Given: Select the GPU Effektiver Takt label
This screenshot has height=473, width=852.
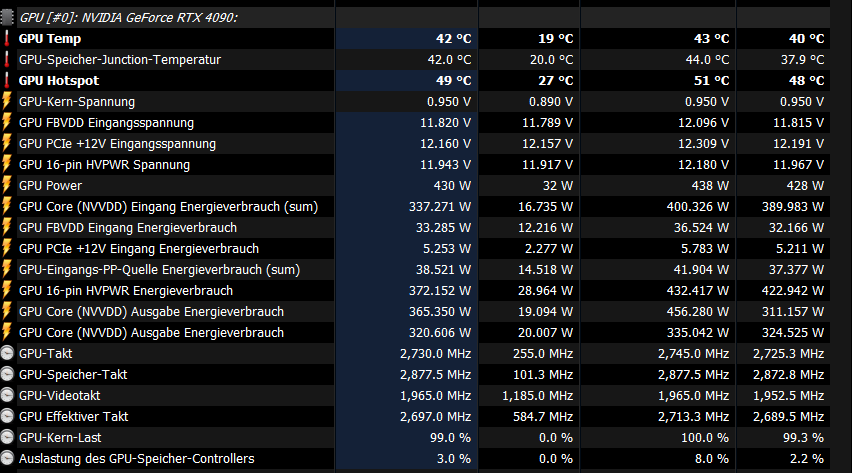Looking at the screenshot, I should 73,417.
